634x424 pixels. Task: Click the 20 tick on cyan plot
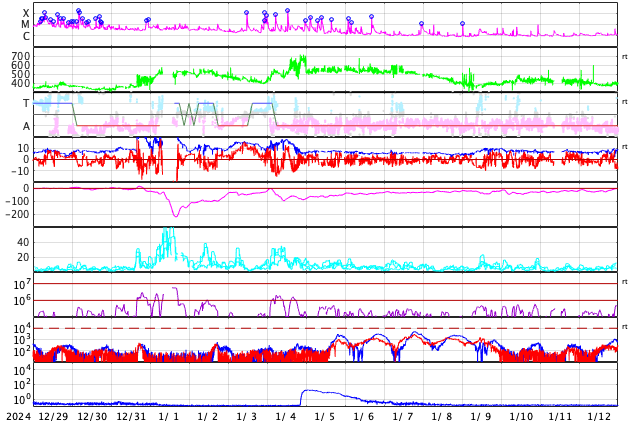(23, 257)
